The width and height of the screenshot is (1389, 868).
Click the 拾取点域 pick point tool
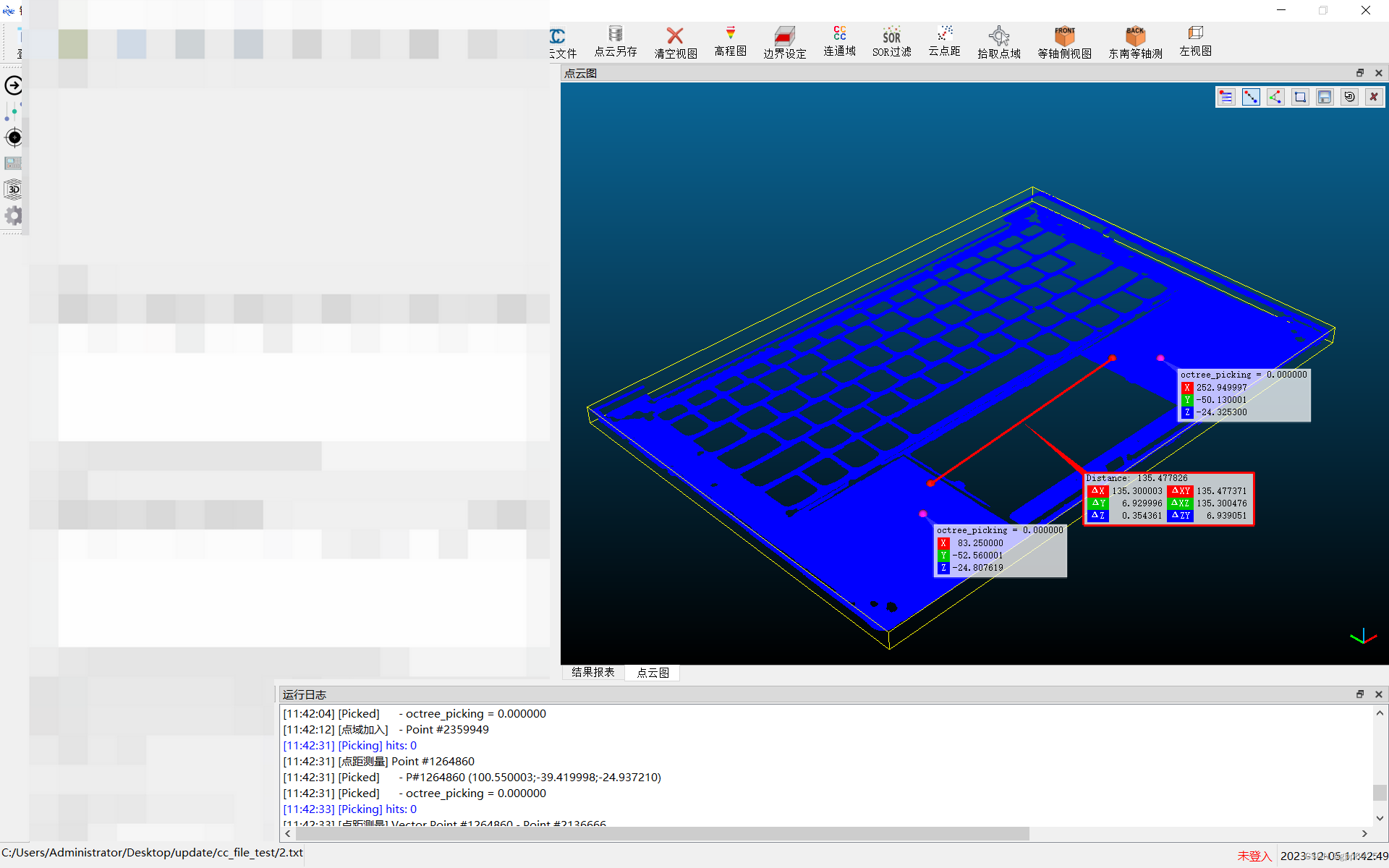coord(998,42)
